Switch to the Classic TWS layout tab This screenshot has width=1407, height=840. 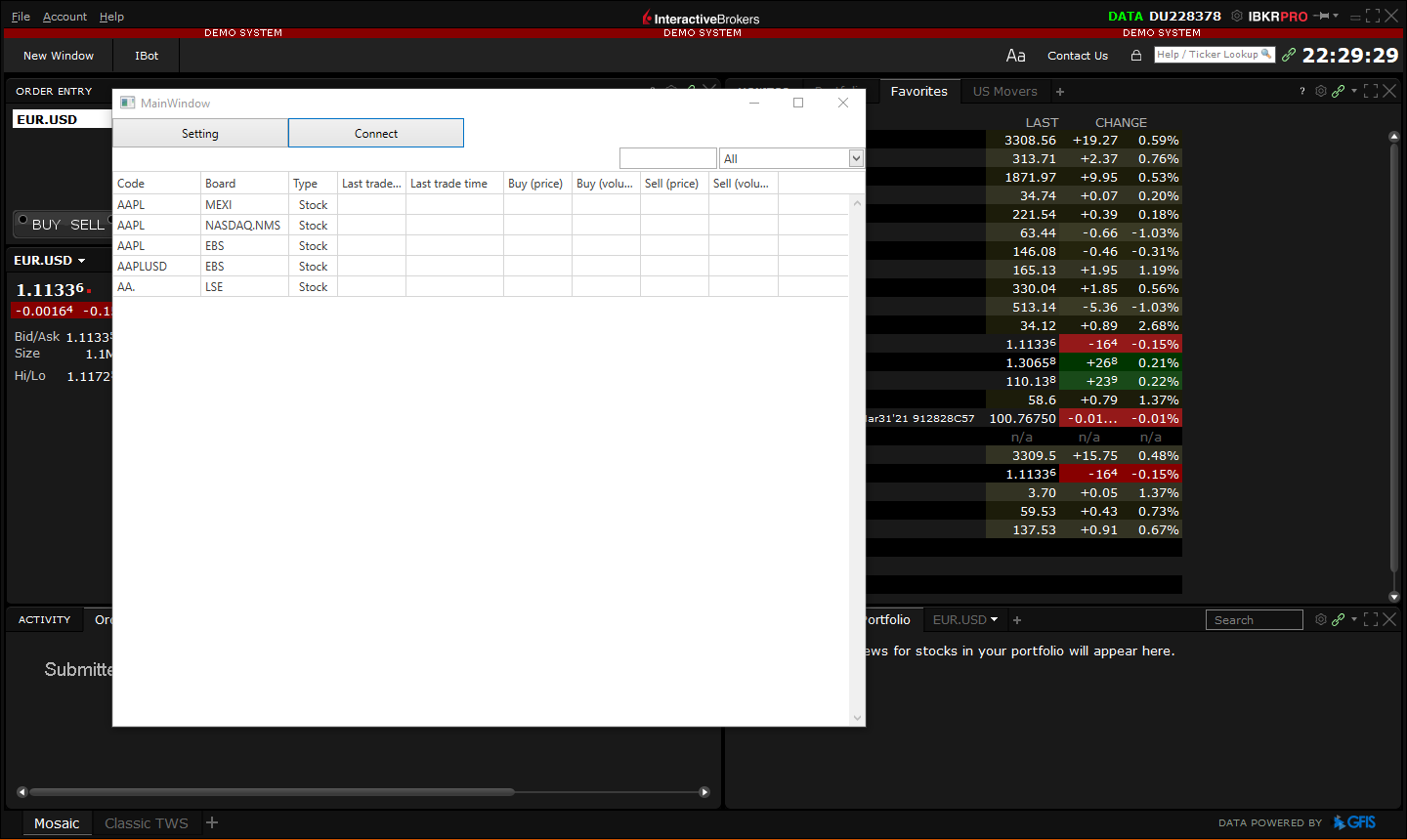(x=147, y=823)
